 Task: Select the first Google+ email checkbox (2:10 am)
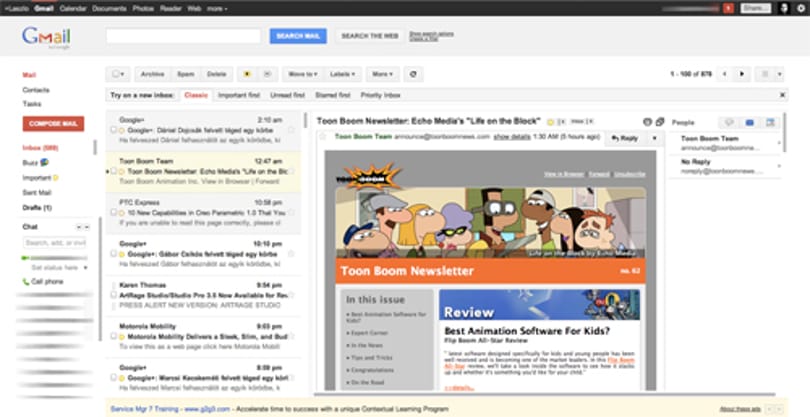point(114,130)
